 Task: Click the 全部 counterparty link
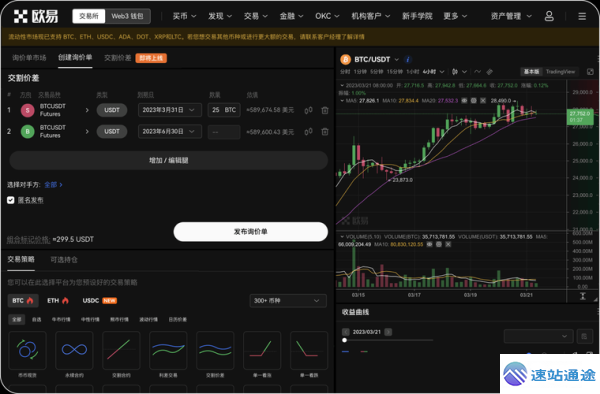click(x=53, y=185)
